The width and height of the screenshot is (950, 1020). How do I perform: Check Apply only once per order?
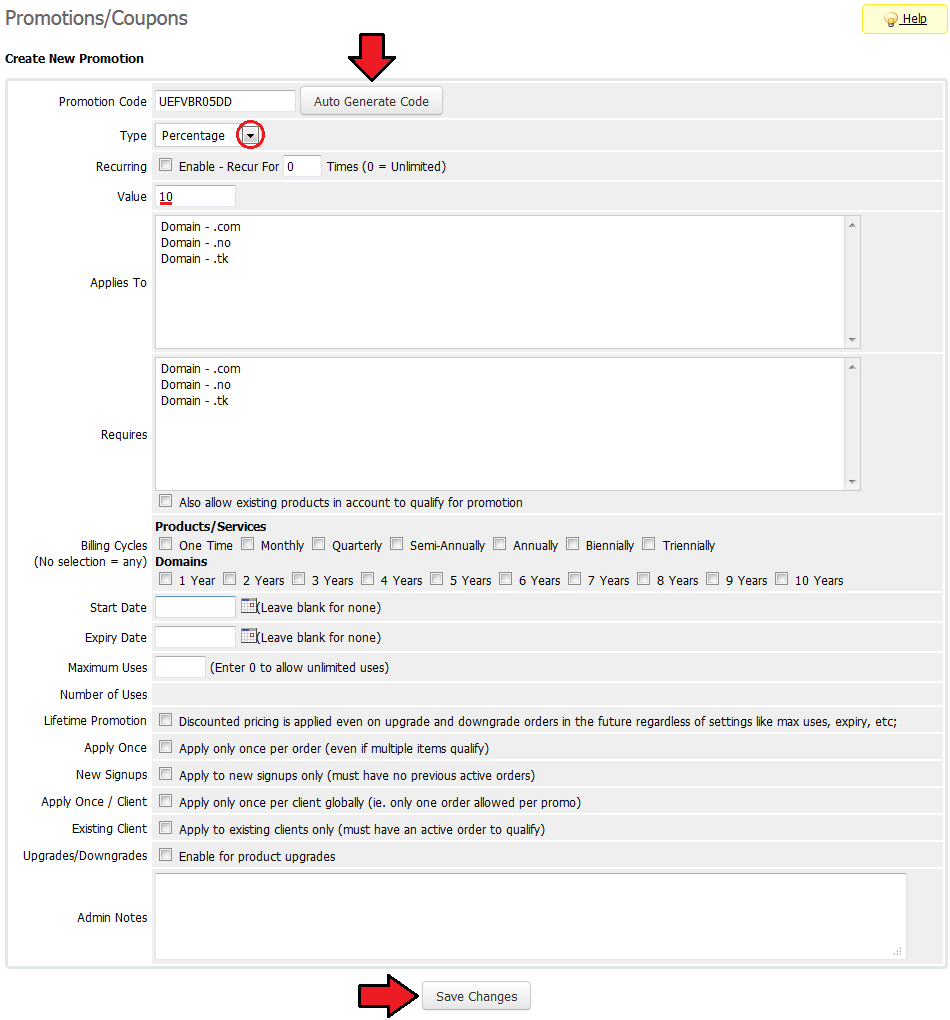166,747
